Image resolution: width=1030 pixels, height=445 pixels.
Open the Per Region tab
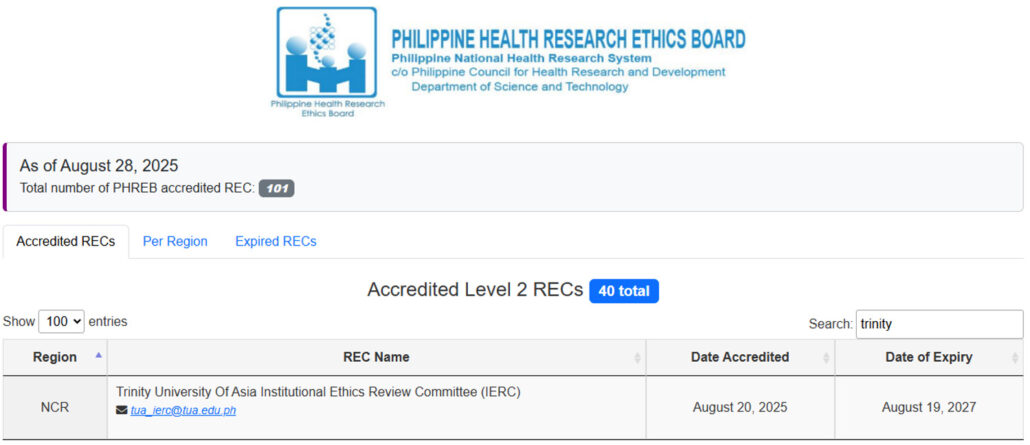175,242
